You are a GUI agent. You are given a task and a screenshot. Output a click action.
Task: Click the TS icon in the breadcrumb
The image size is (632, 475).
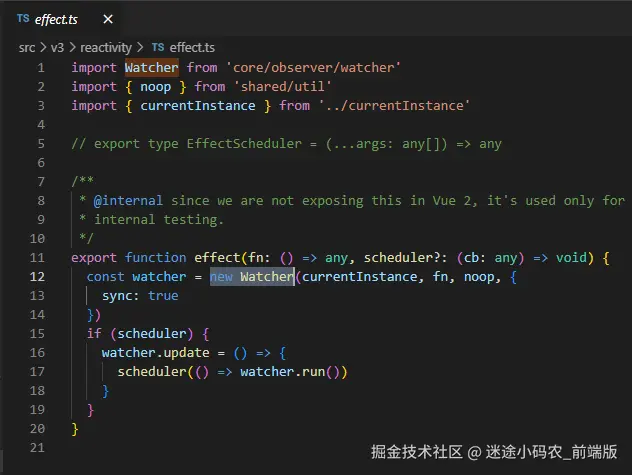coord(158,48)
